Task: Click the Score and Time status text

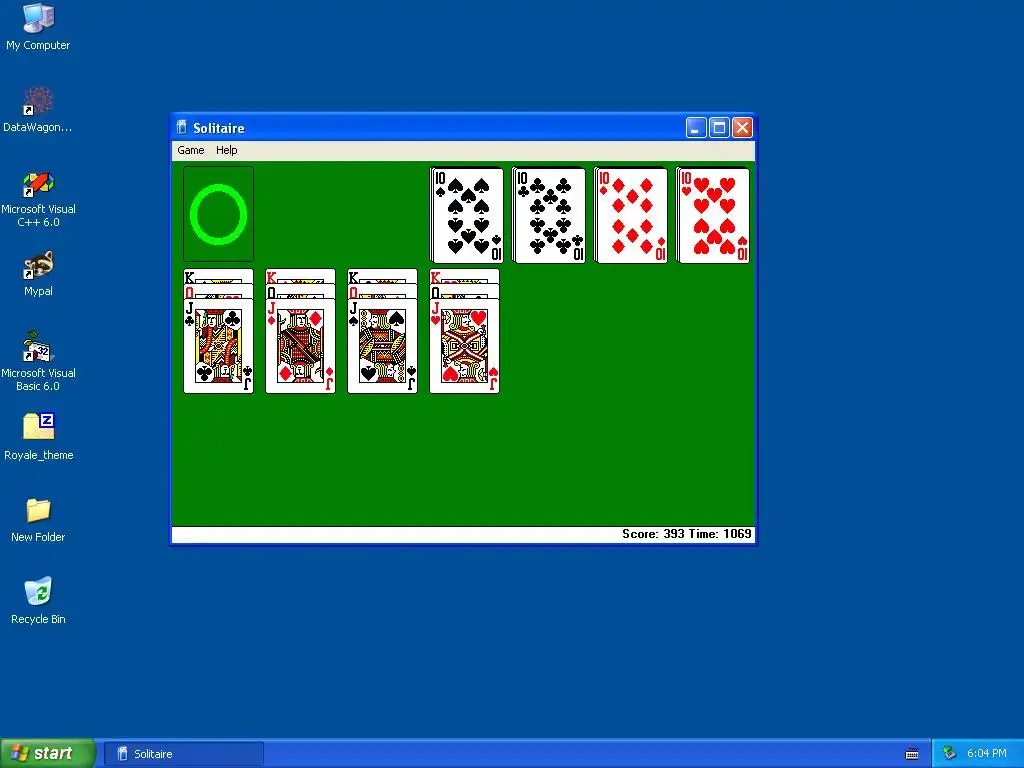Action: point(686,534)
